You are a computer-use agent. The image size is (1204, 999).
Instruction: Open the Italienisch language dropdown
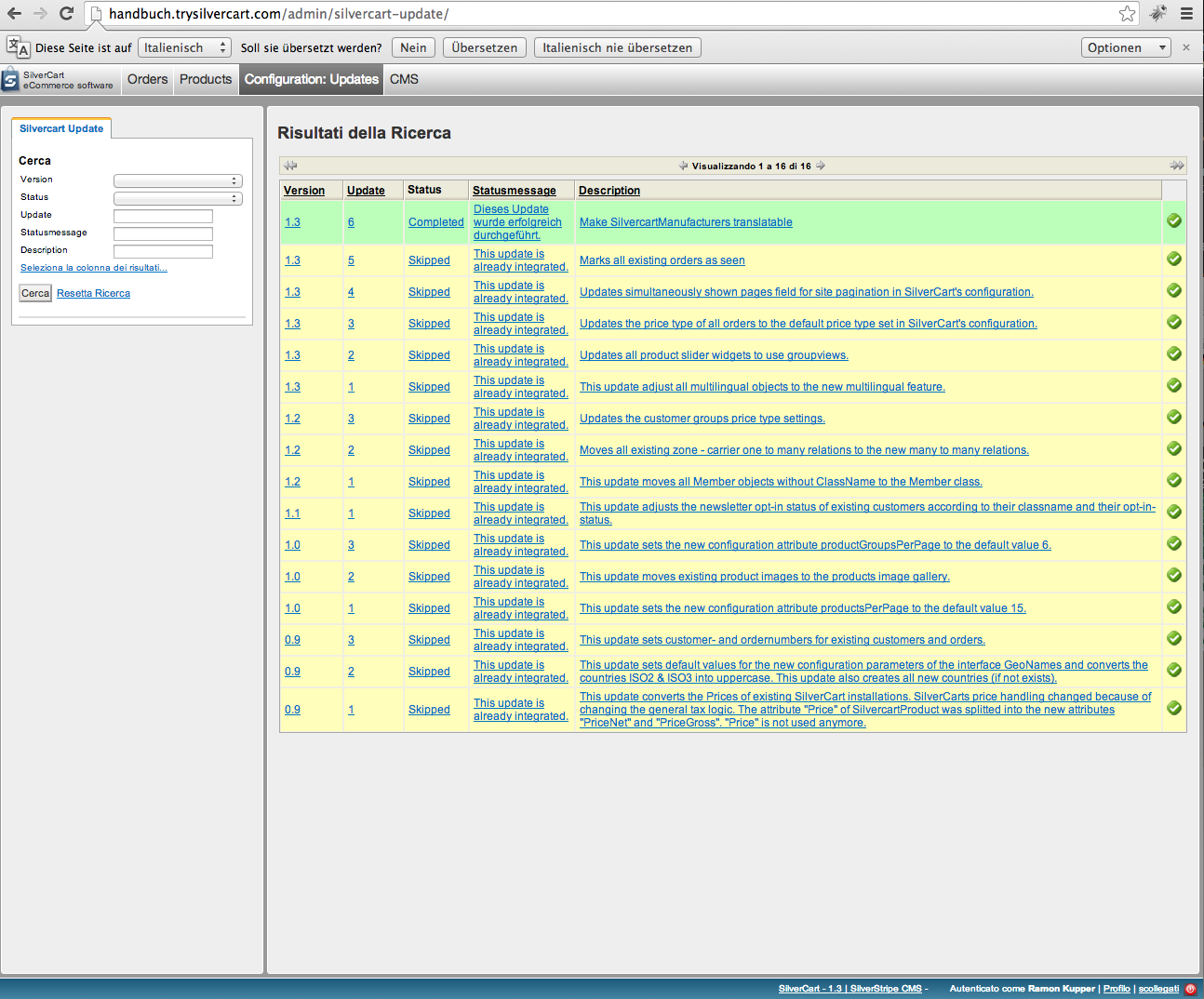click(x=184, y=47)
